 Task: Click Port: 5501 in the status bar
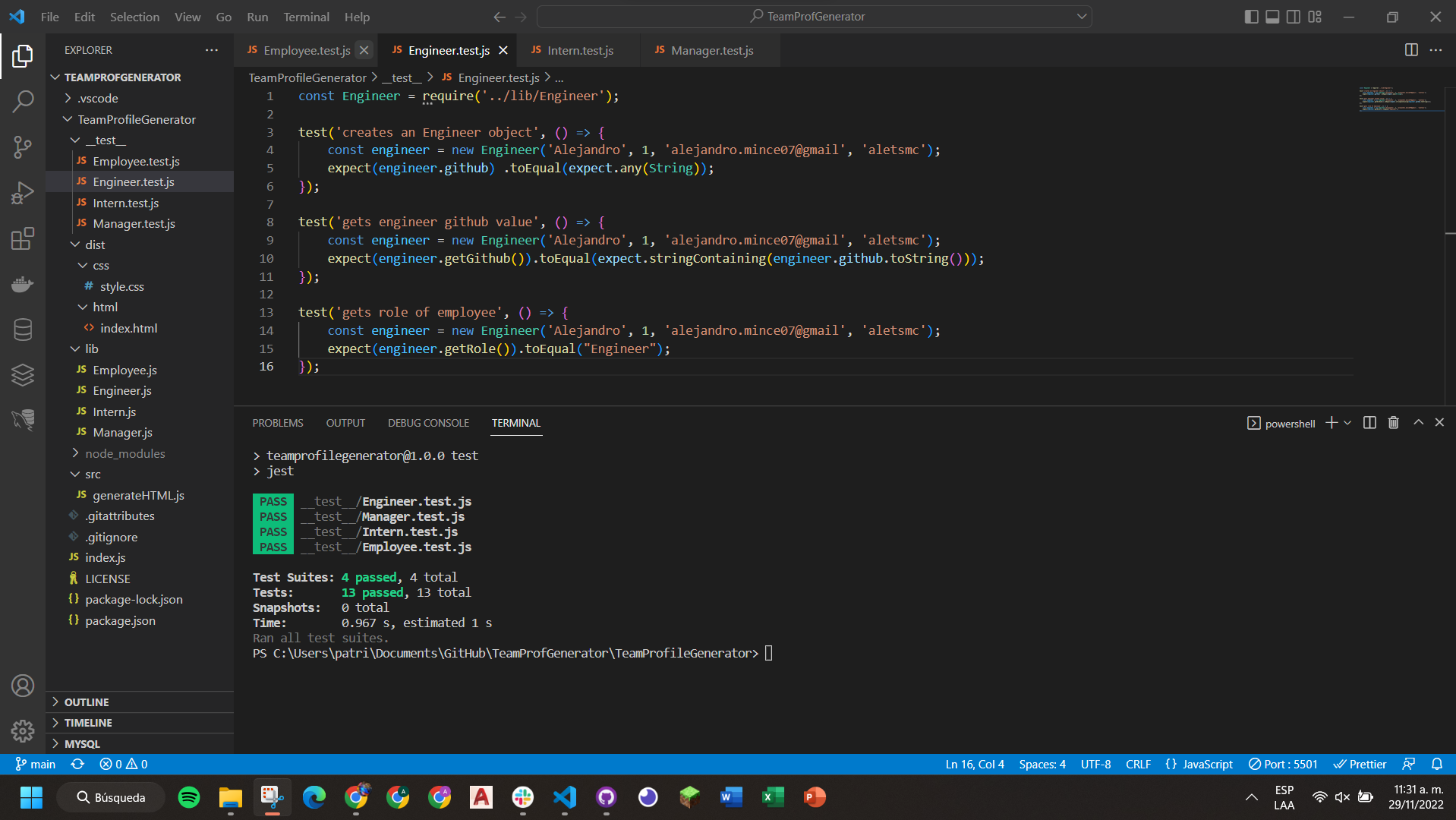[1282, 764]
